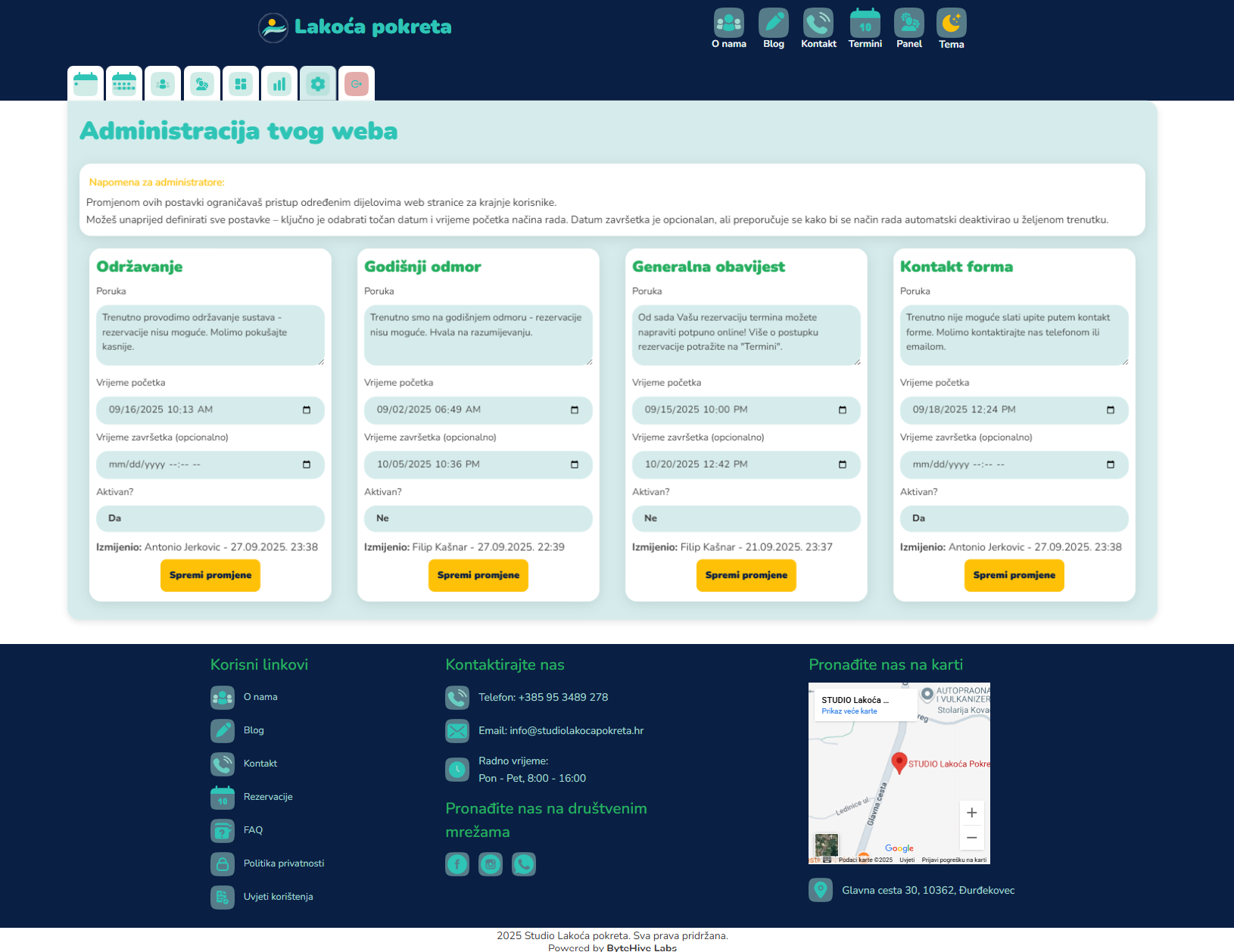The height and width of the screenshot is (952, 1234).
Task: Open date picker for Održavanje end time
Action: [307, 465]
